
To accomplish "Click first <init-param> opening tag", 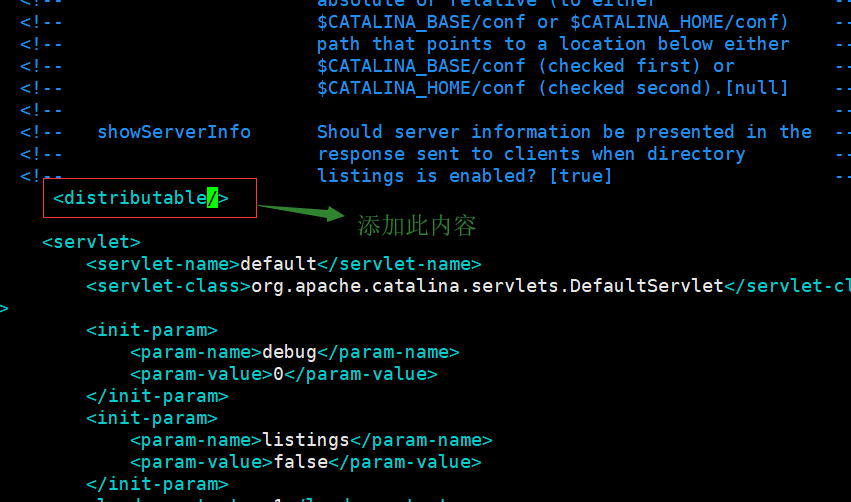I will [152, 330].
